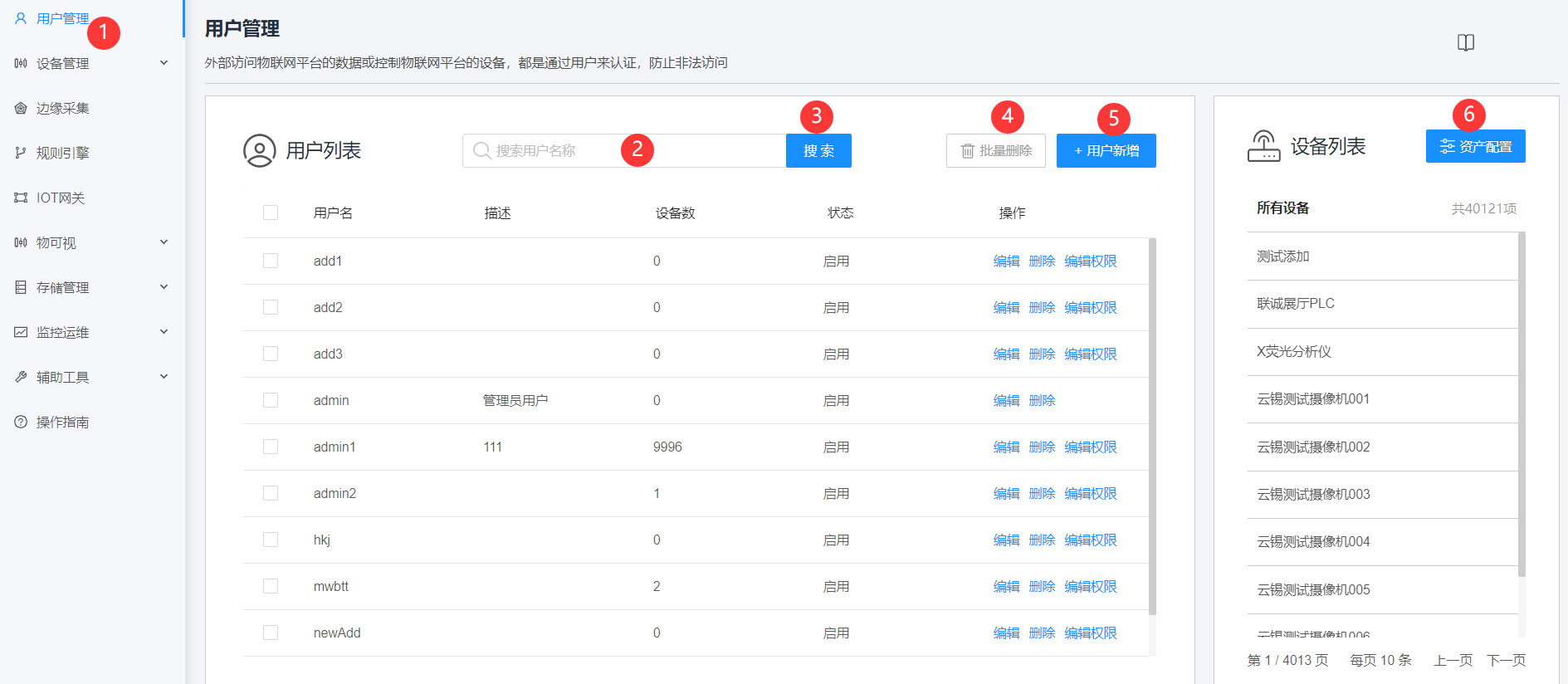Click 编辑 for user add1
Image resolution: width=1568 pixels, height=684 pixels.
(x=1007, y=261)
